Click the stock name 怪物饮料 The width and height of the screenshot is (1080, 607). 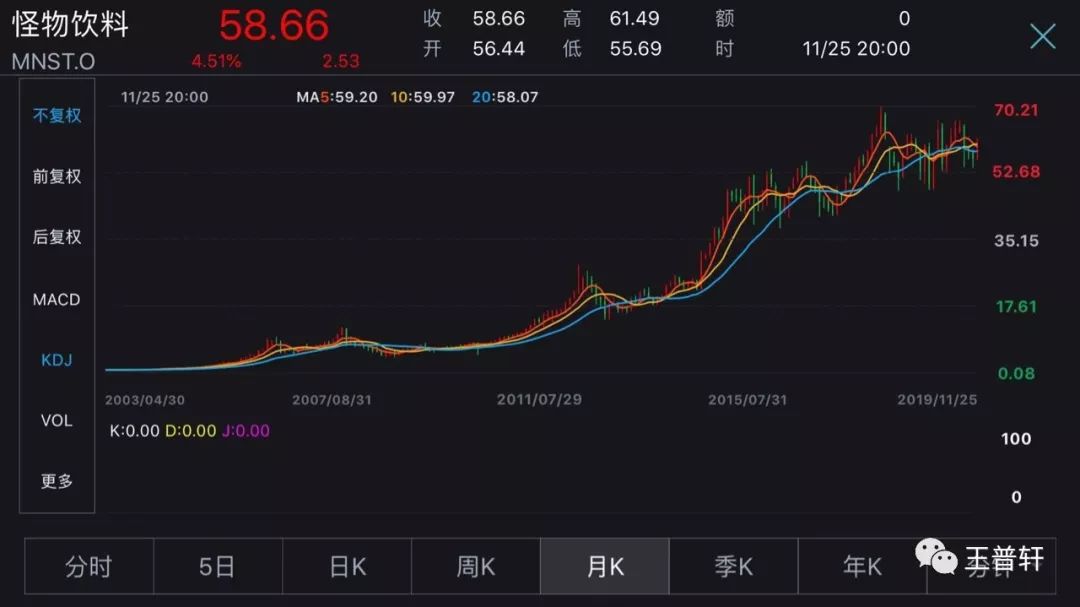pyautogui.click(x=70, y=23)
